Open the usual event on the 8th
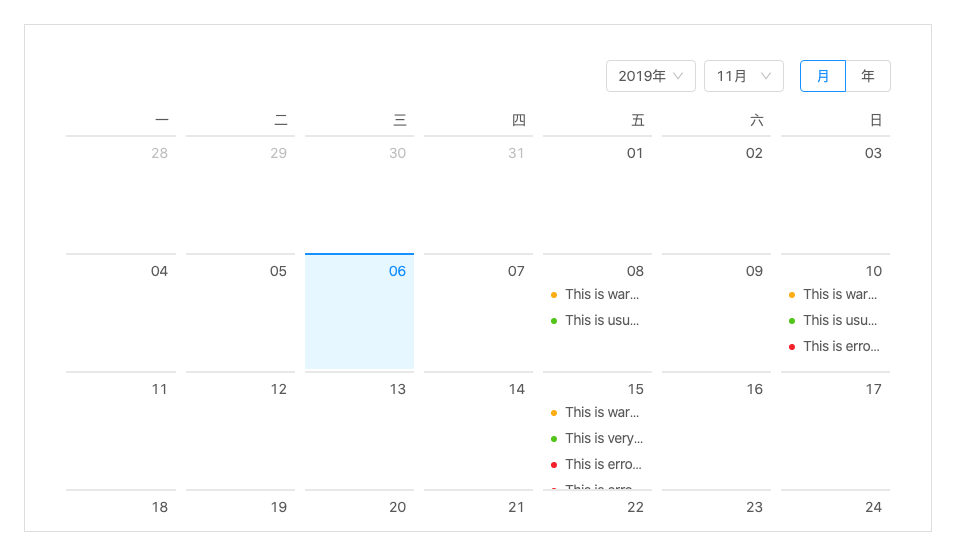 coord(601,320)
